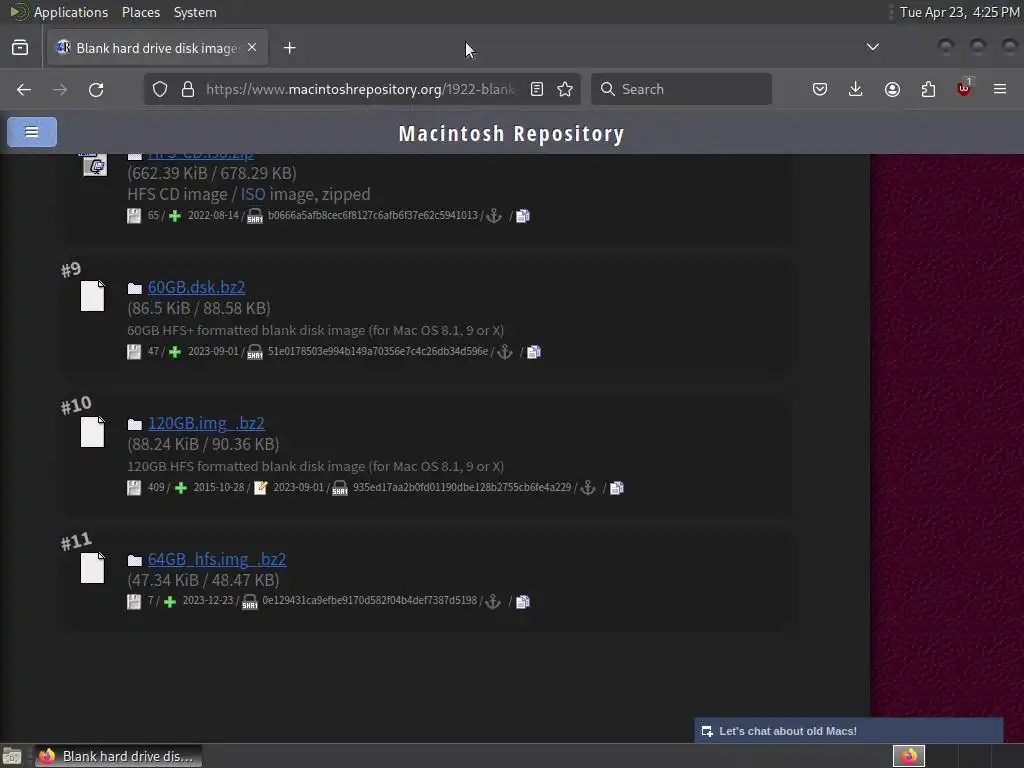Download 120GB.img_.bz2 file
Viewport: 1024px width, 768px height.
206,423
